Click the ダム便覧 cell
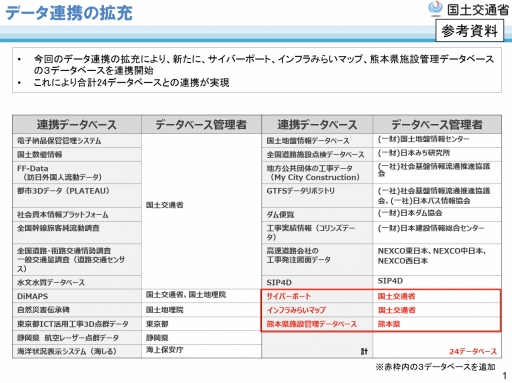The image size is (512, 383). tap(317, 215)
